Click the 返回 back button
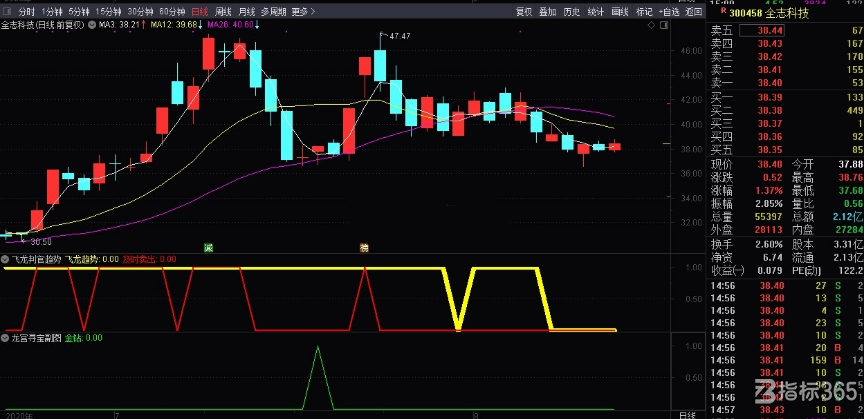 point(694,12)
